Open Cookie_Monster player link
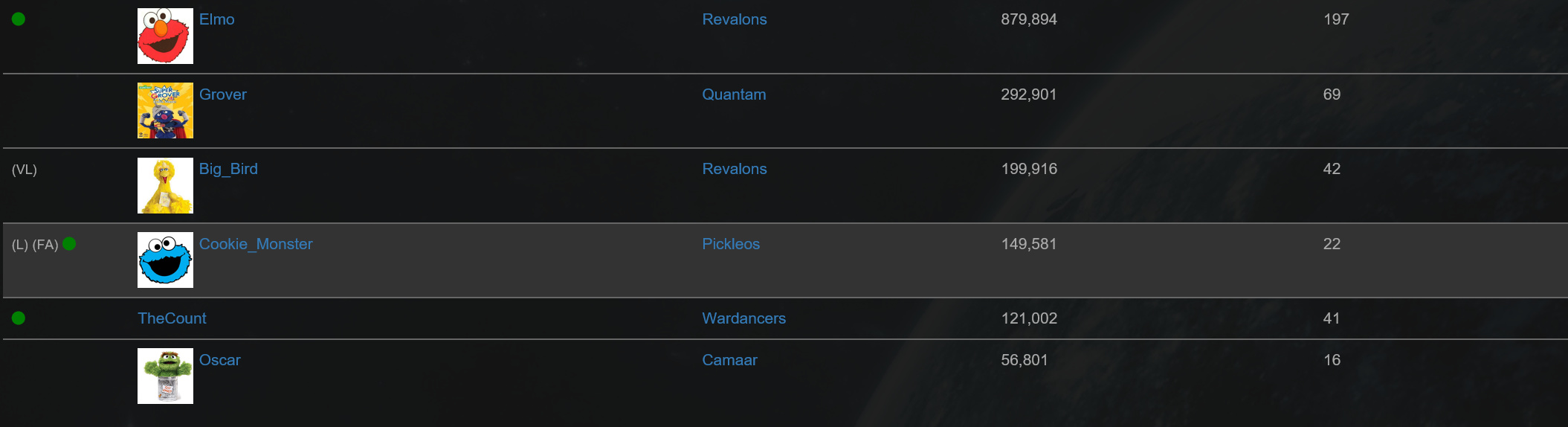Image resolution: width=1568 pixels, height=427 pixels. pyautogui.click(x=256, y=244)
